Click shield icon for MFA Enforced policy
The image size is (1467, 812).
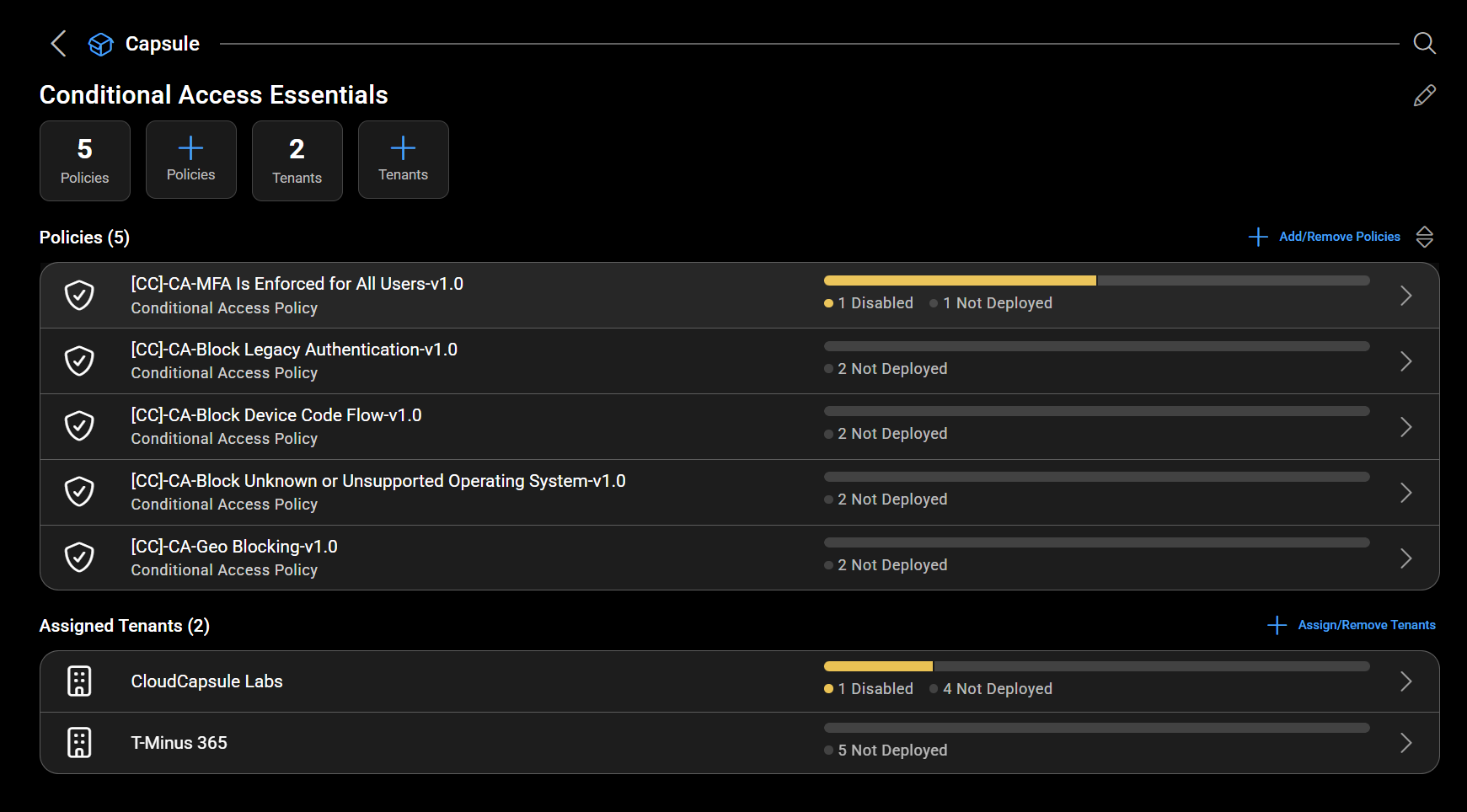pyautogui.click(x=80, y=296)
